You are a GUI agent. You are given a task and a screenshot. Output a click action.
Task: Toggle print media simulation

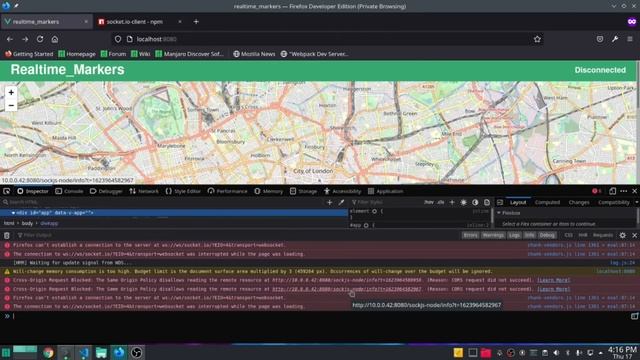click(x=487, y=202)
